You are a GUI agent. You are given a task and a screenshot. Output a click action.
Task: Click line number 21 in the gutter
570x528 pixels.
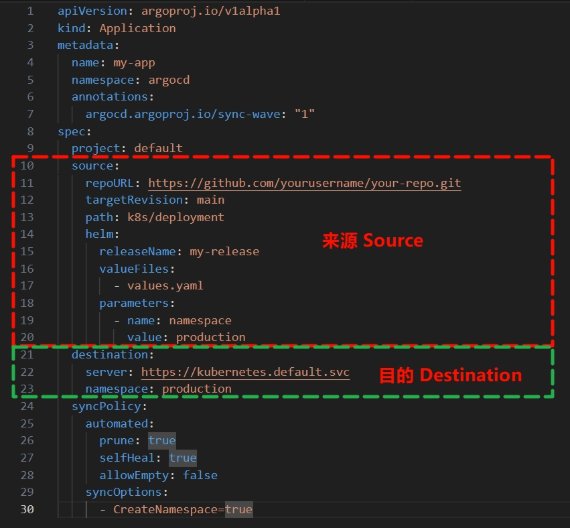click(x=27, y=355)
